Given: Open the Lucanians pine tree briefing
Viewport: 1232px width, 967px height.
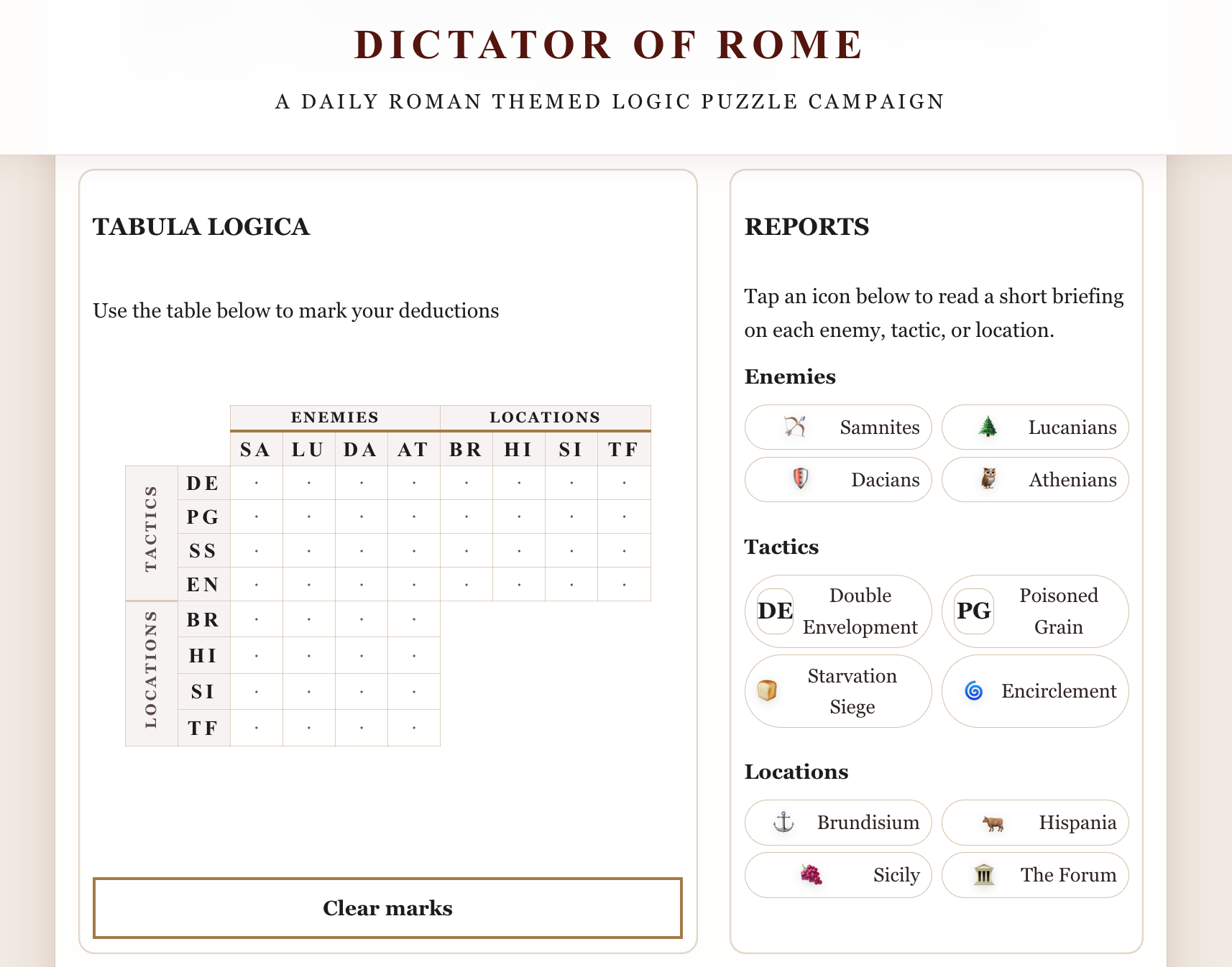Looking at the screenshot, I should click(x=988, y=427).
